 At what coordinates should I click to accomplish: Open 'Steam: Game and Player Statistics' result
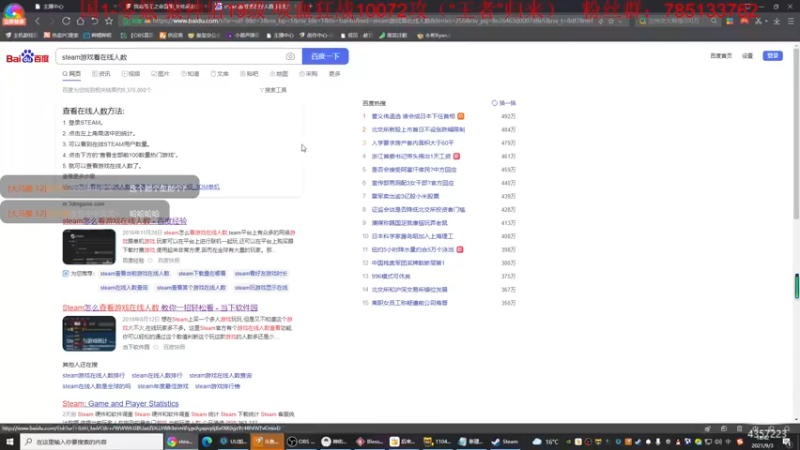click(x=120, y=404)
